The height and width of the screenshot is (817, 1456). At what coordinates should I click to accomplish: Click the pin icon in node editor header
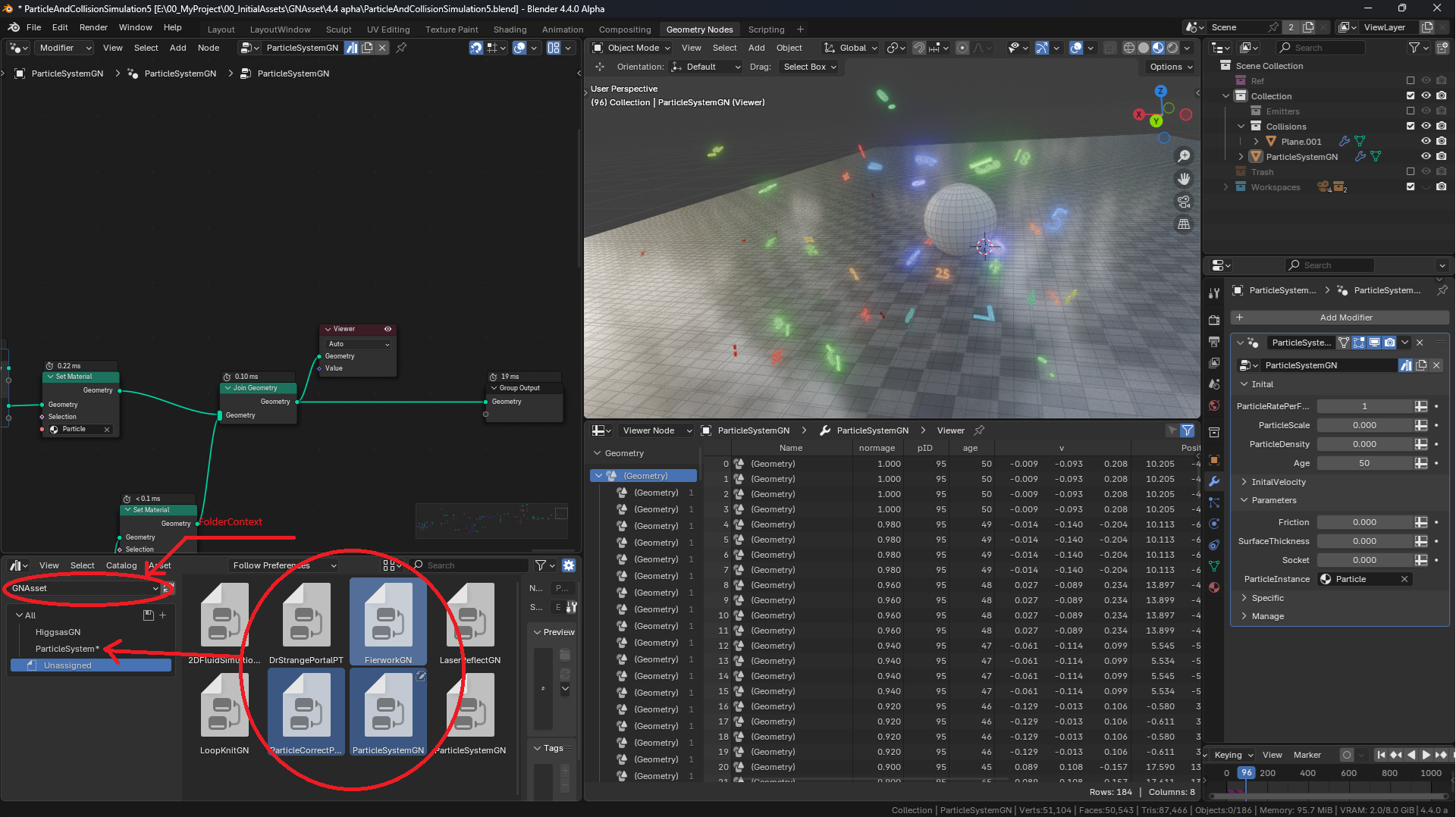pos(402,48)
